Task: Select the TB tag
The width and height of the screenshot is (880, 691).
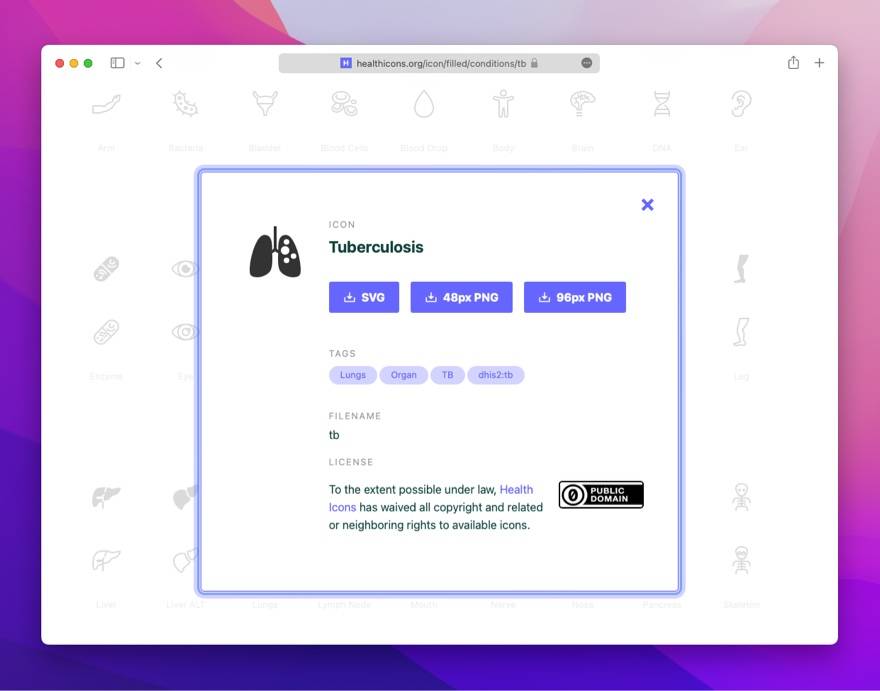Action: (447, 375)
